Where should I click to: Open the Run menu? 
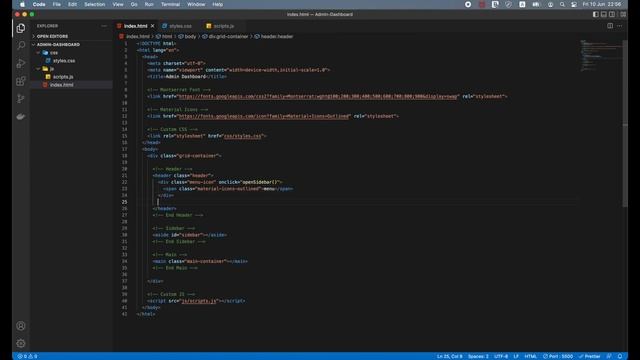pos(149,4)
